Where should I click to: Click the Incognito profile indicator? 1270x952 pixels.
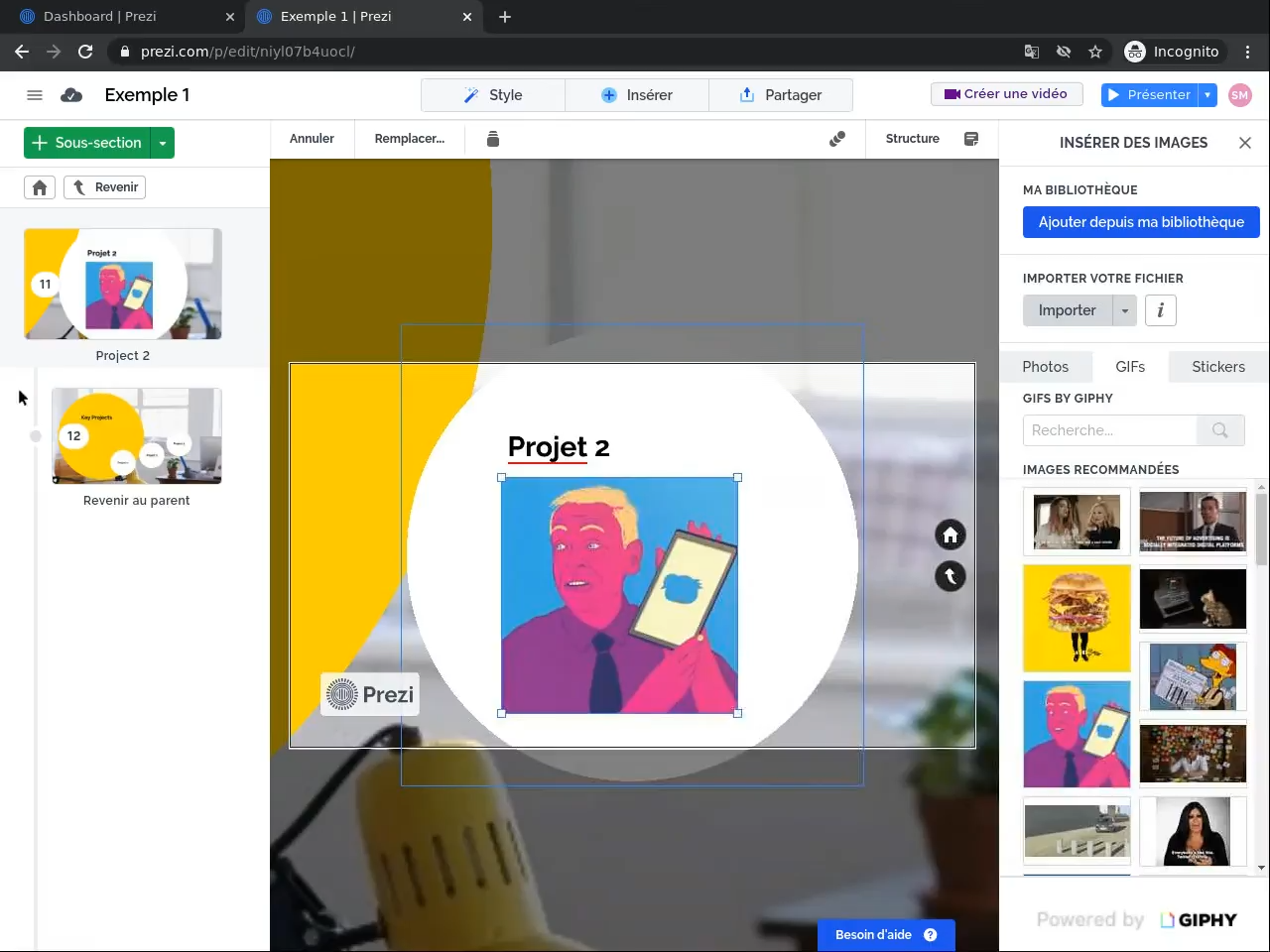pos(1172,52)
